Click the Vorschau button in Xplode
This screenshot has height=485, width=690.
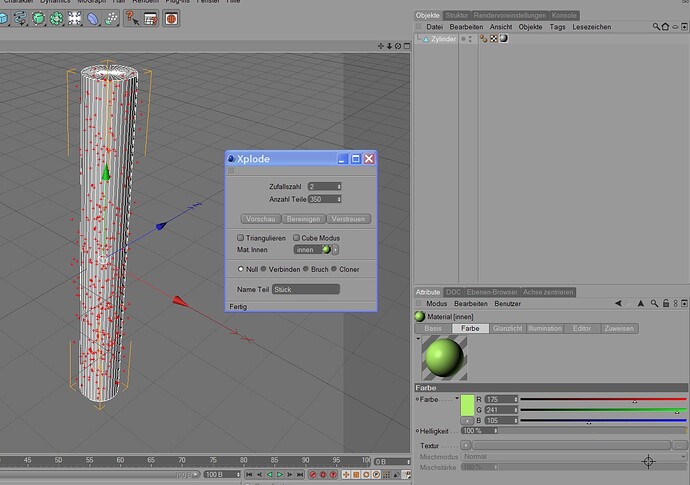coord(261,219)
